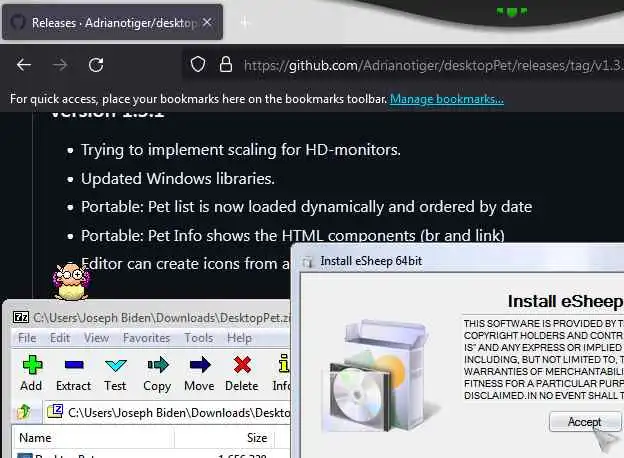
Task: Open the 7-Zip File menu
Action: (27, 338)
